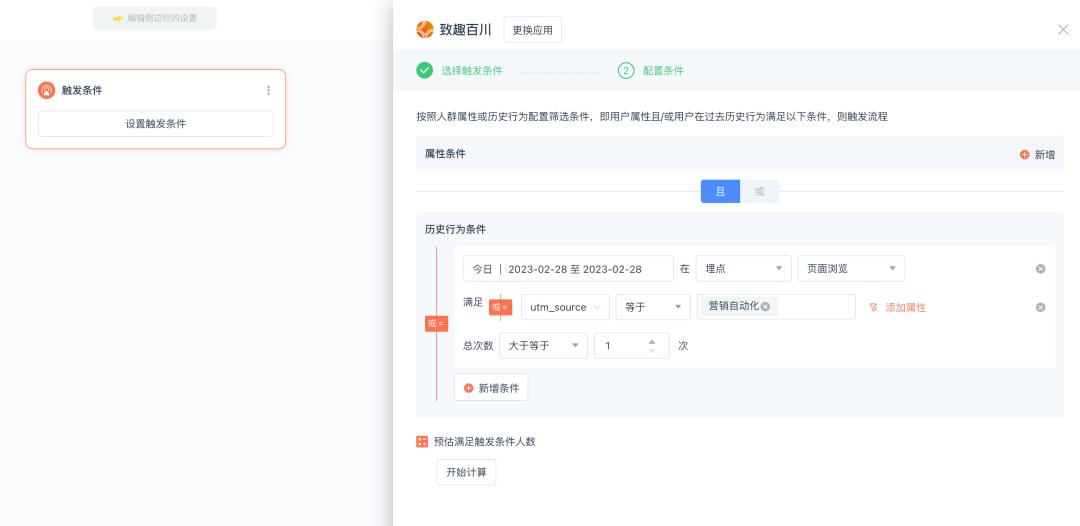Go to step 配置条件
This screenshot has height=526, width=1080.
[x=663, y=71]
